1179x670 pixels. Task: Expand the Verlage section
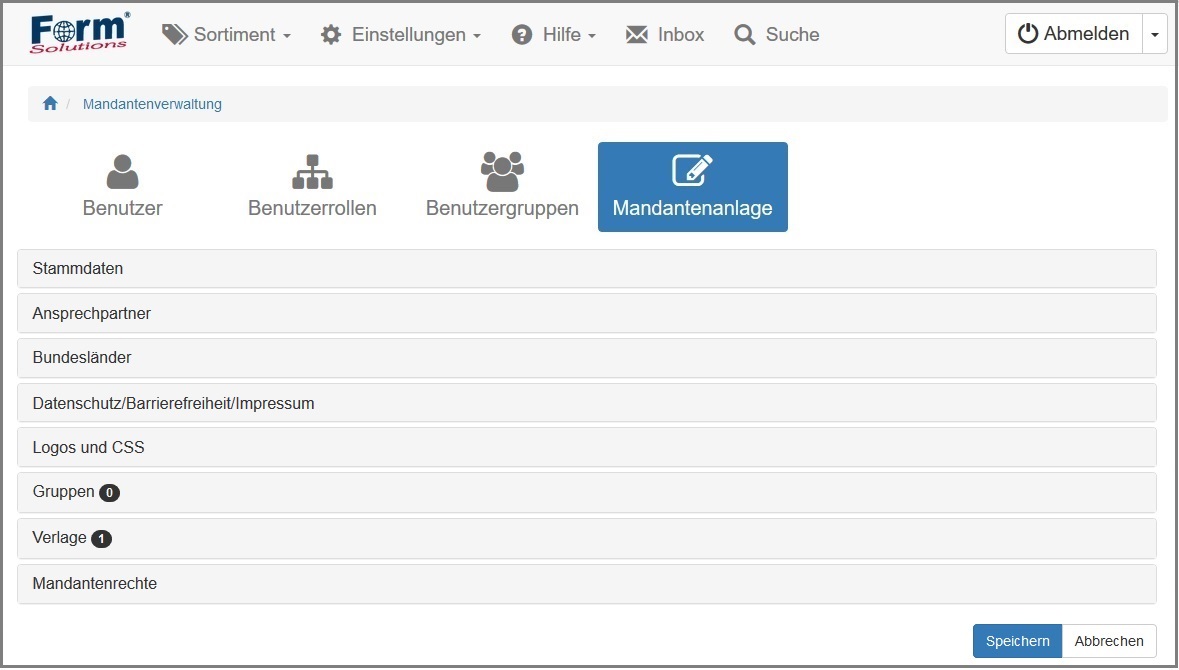(x=586, y=538)
